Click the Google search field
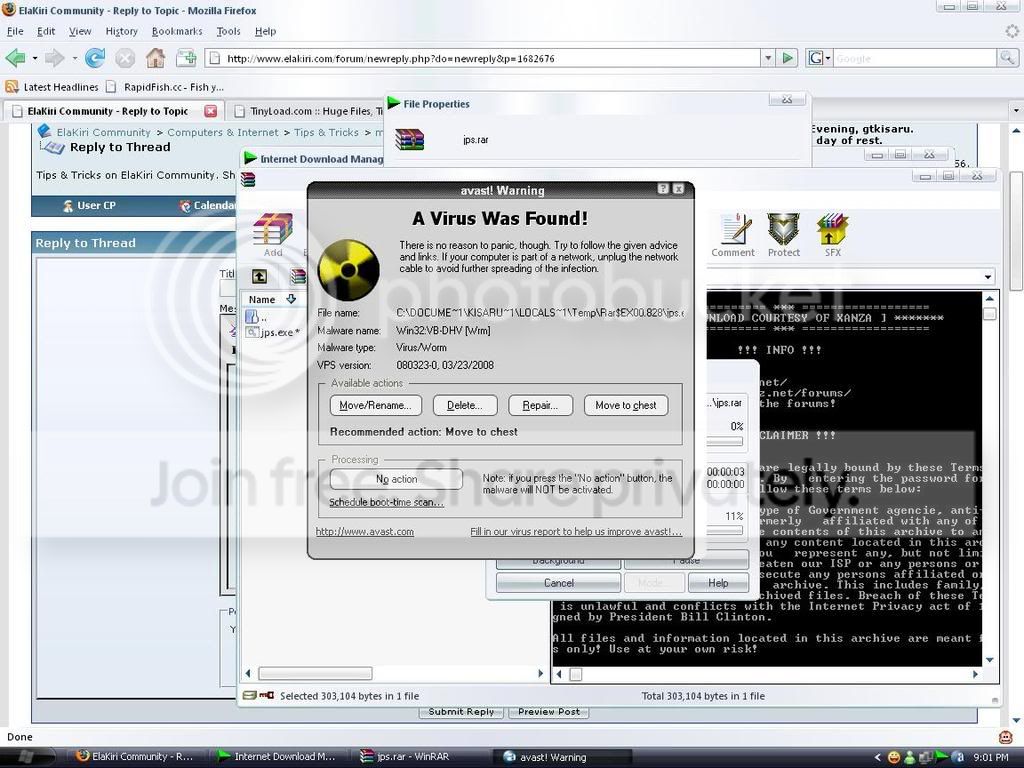The width and height of the screenshot is (1024, 768). (x=914, y=58)
